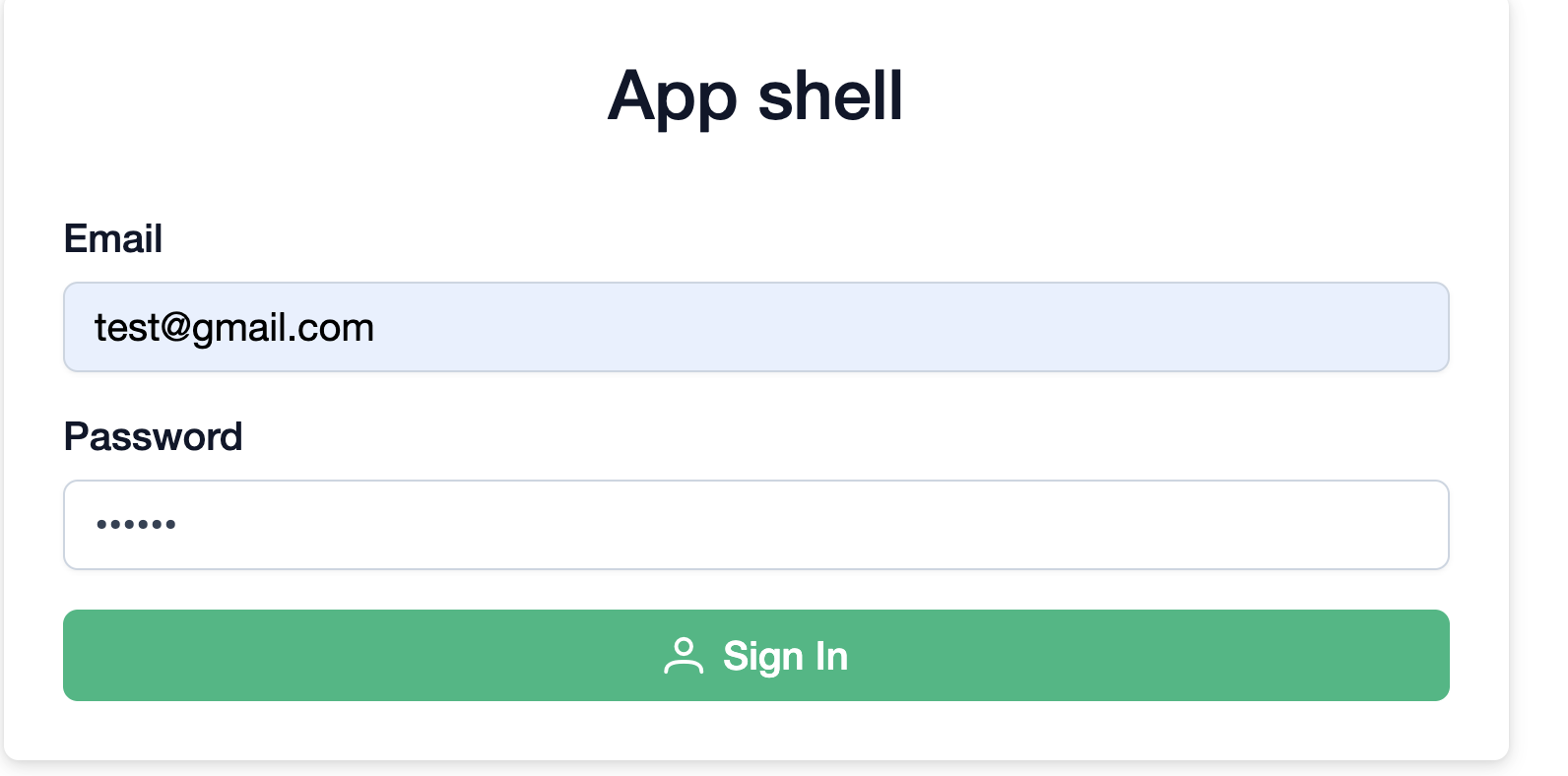The width and height of the screenshot is (1568, 776).
Task: Click the Email label text
Action: pyautogui.click(x=113, y=239)
